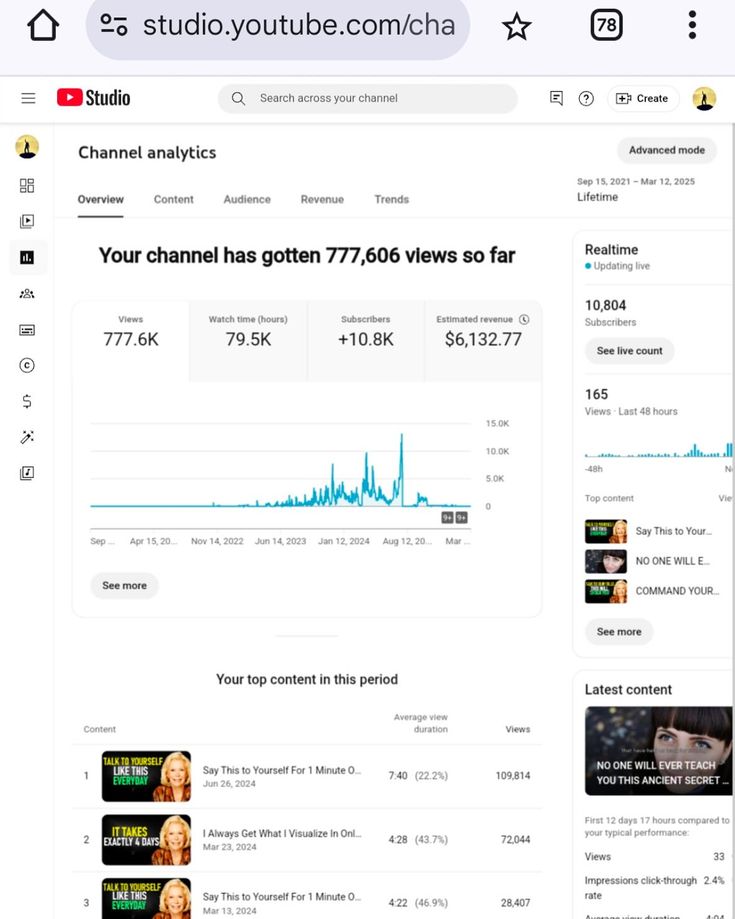Select Analytics sidebar icon
The width and height of the screenshot is (735, 919).
point(27,257)
